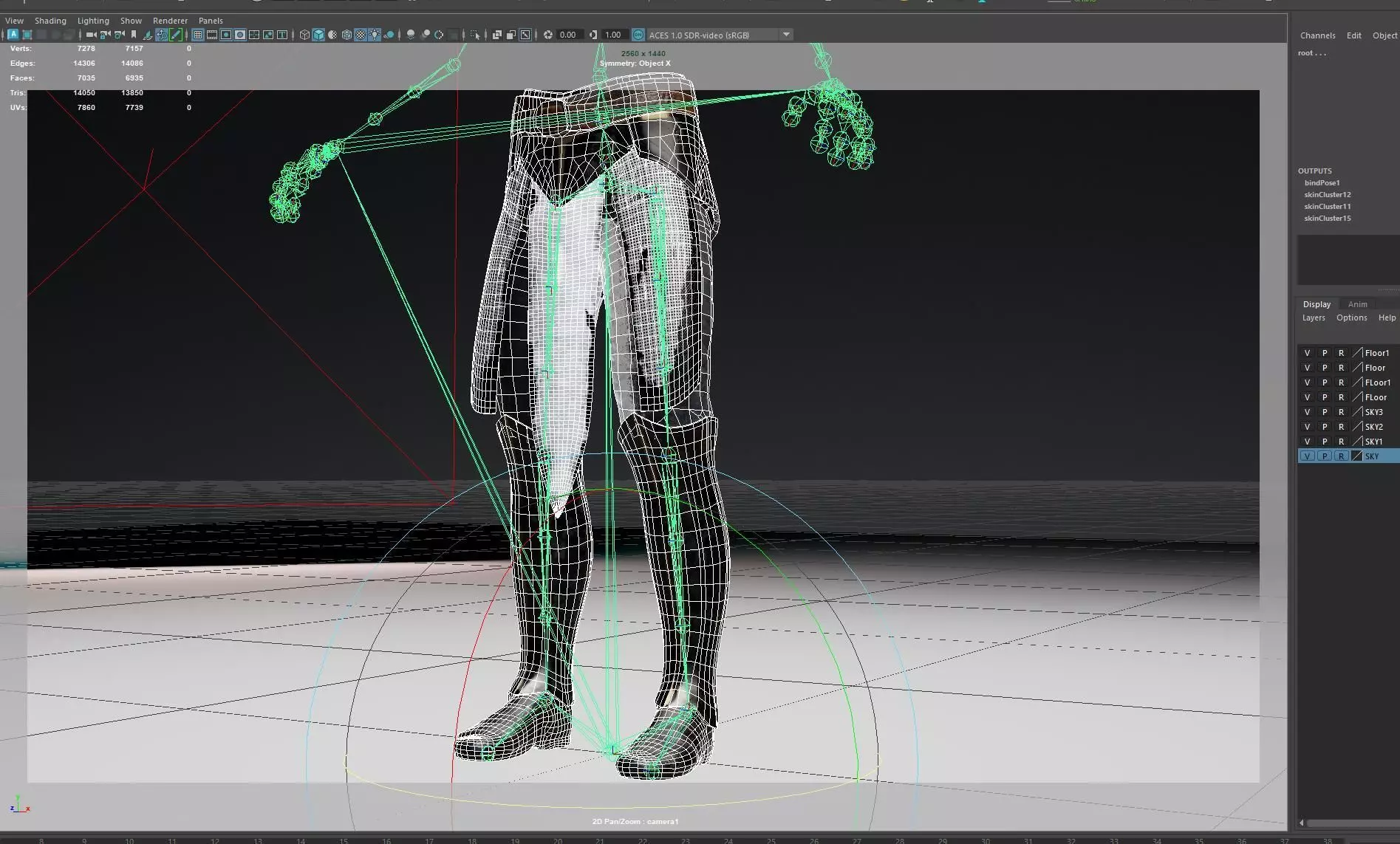This screenshot has width=1400, height=844.
Task: Open the viewport View menu
Action: coord(15,21)
